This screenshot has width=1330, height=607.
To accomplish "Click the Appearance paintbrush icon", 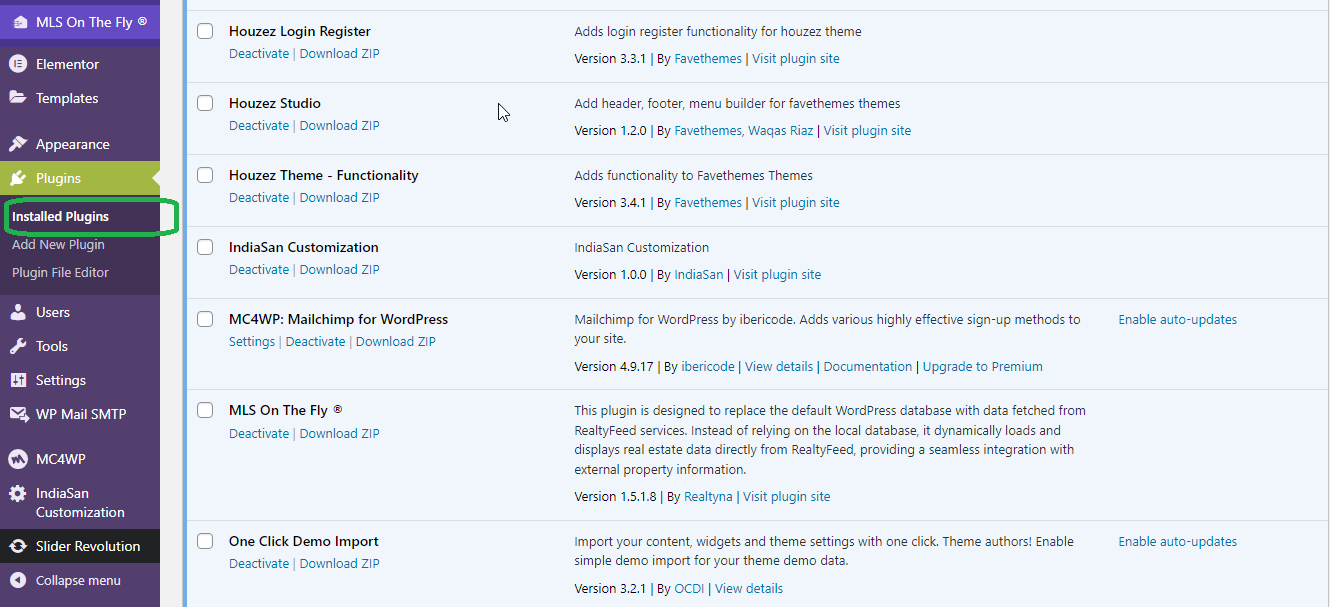I will click(x=18, y=144).
